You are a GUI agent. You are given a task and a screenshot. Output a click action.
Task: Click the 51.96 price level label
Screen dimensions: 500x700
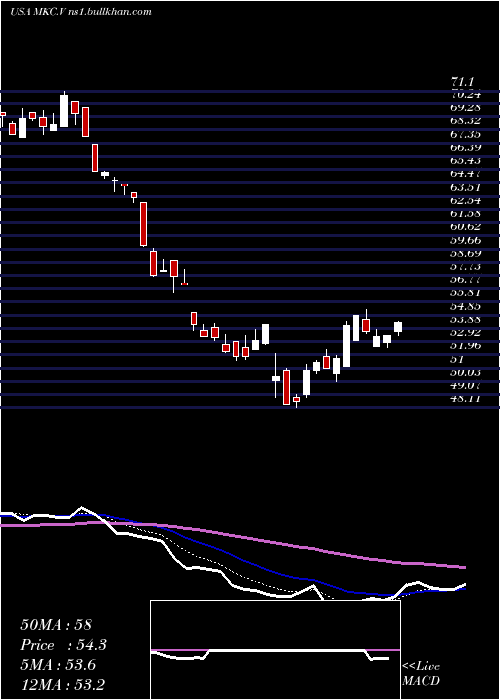(466, 345)
